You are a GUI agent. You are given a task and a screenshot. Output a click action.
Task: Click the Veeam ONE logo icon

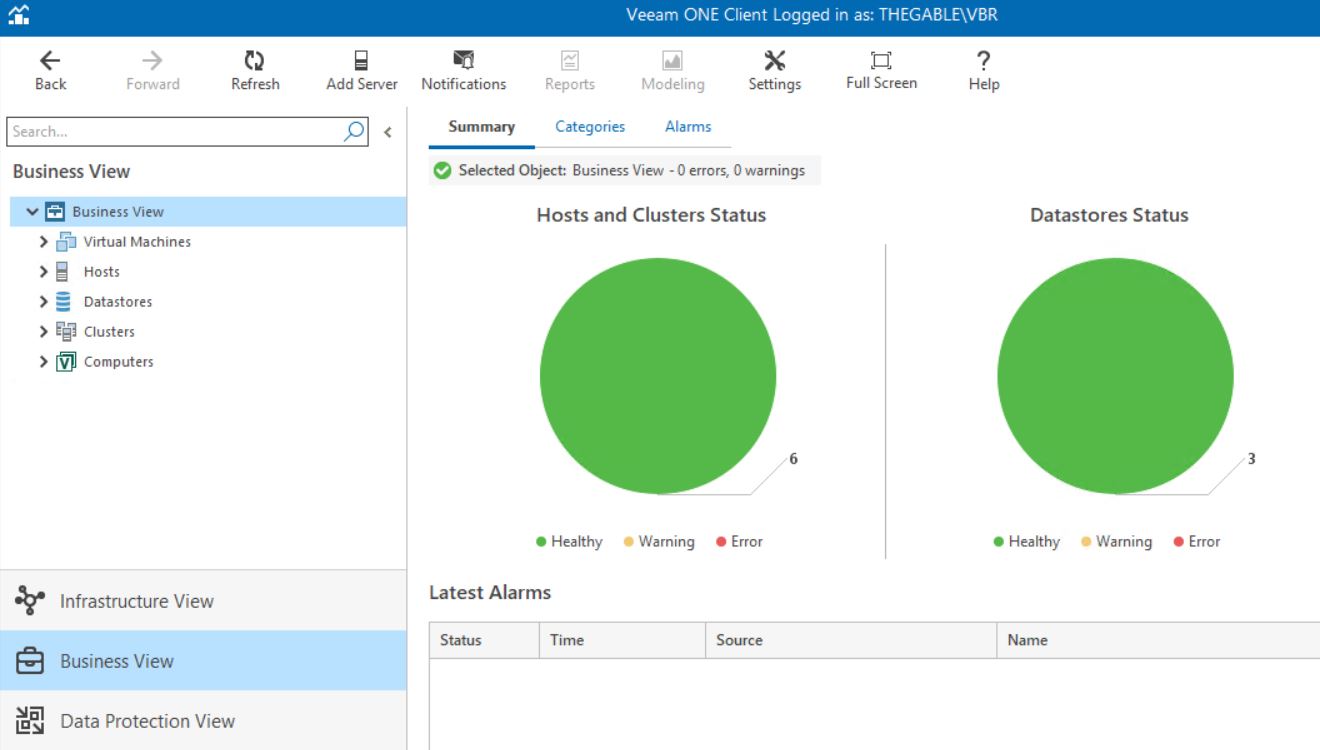[18, 15]
